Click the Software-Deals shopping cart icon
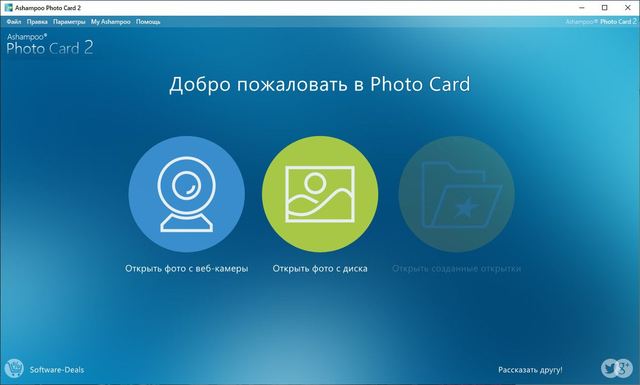 coord(14,369)
